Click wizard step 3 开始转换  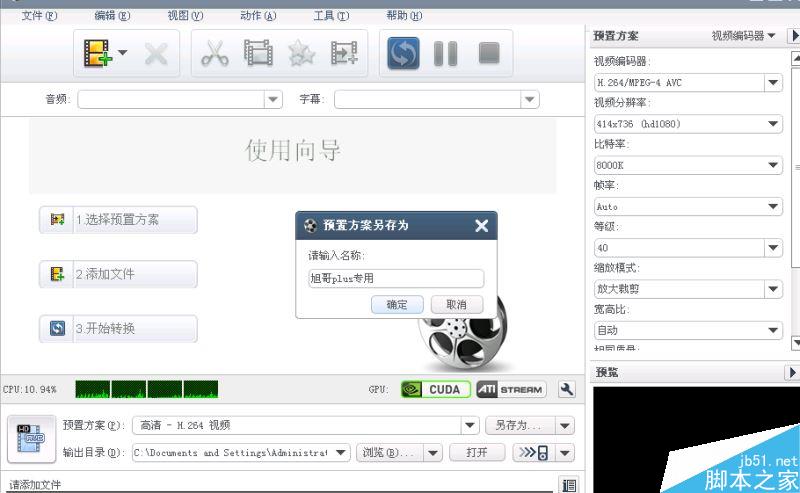[x=118, y=328]
